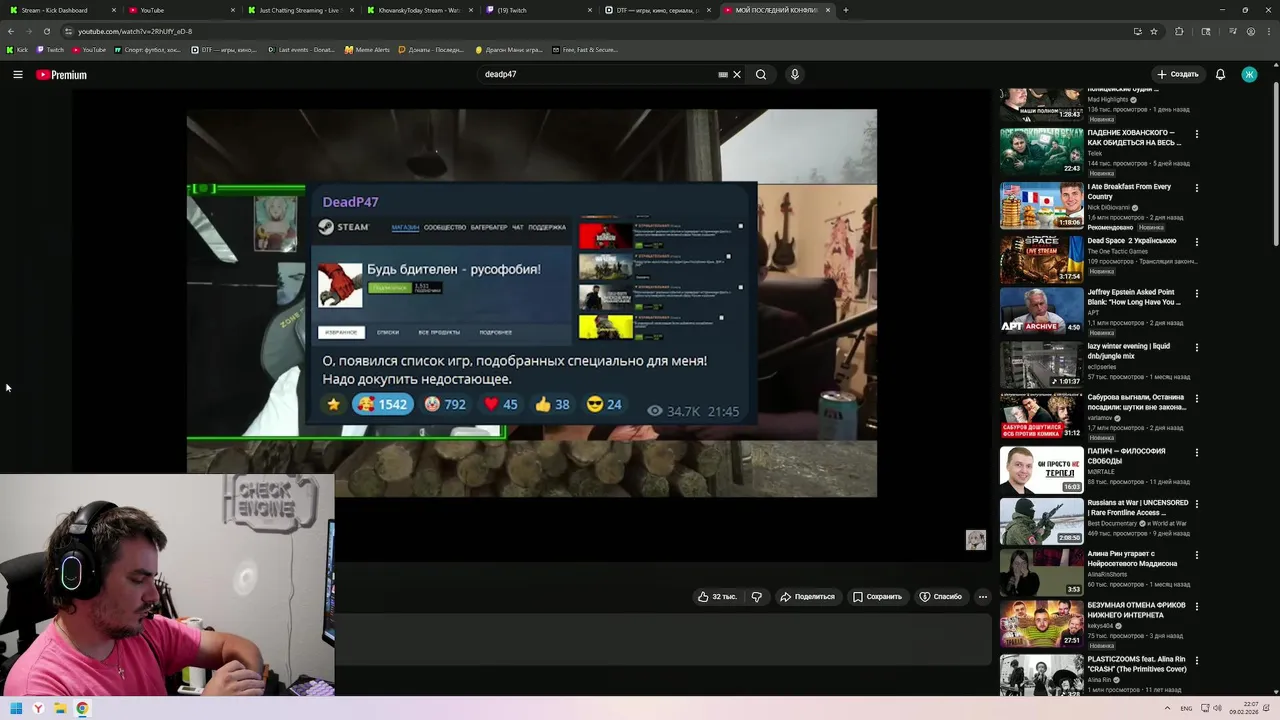The width and height of the screenshot is (1280, 720).
Task: Show hidden tray icons chevron
Action: click(x=1167, y=708)
